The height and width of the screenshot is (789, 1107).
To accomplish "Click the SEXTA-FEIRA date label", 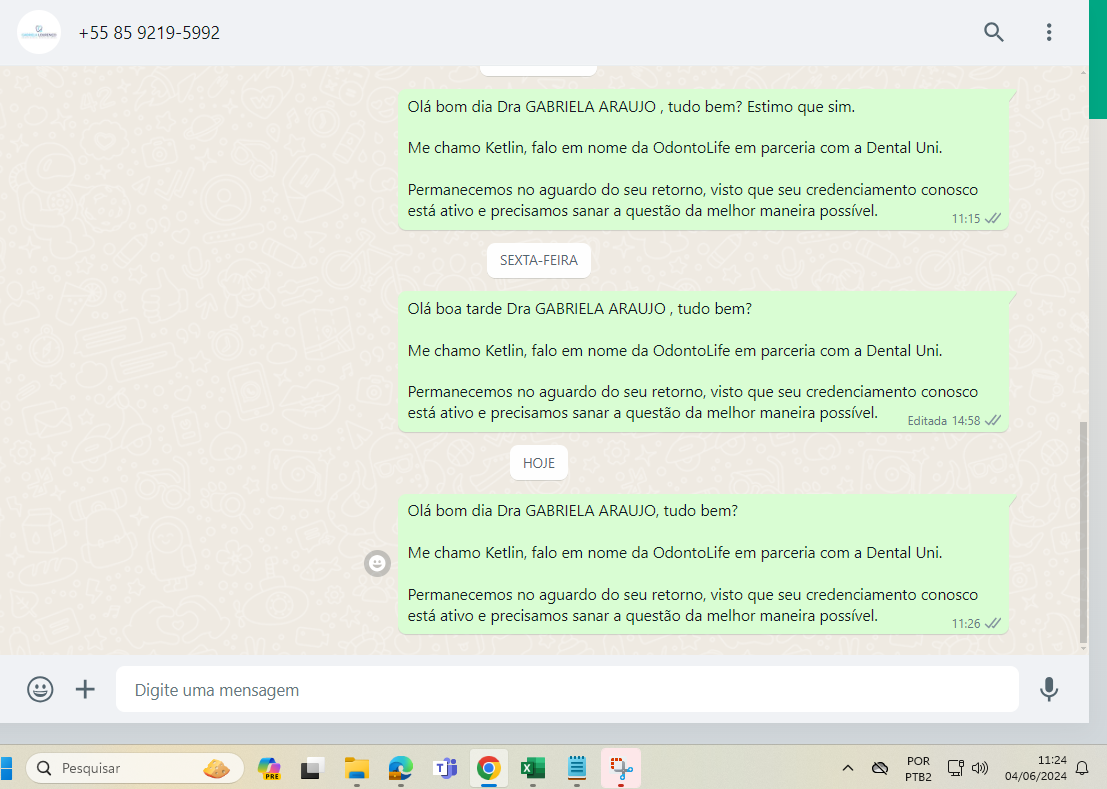I will [539, 260].
